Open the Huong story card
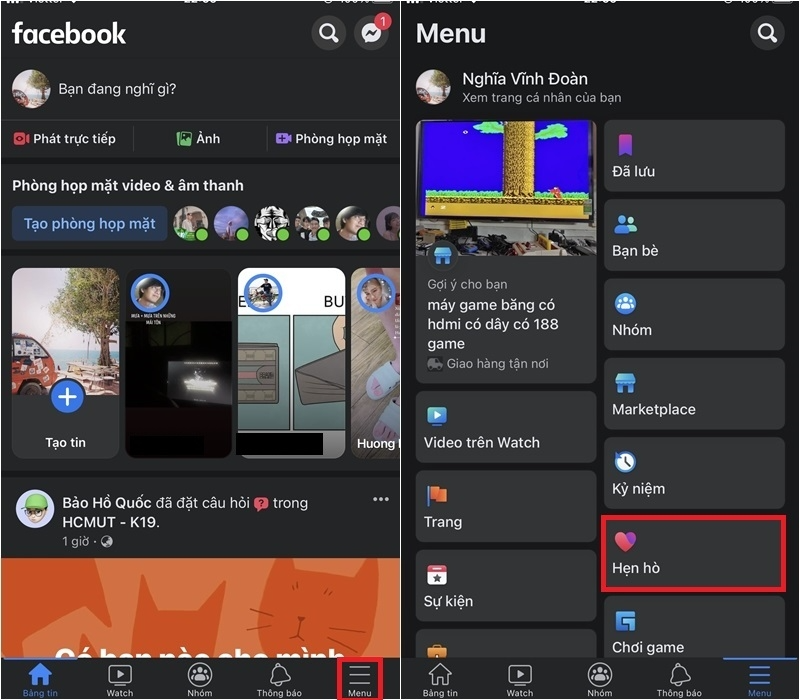The height and width of the screenshot is (700, 800). [376, 363]
